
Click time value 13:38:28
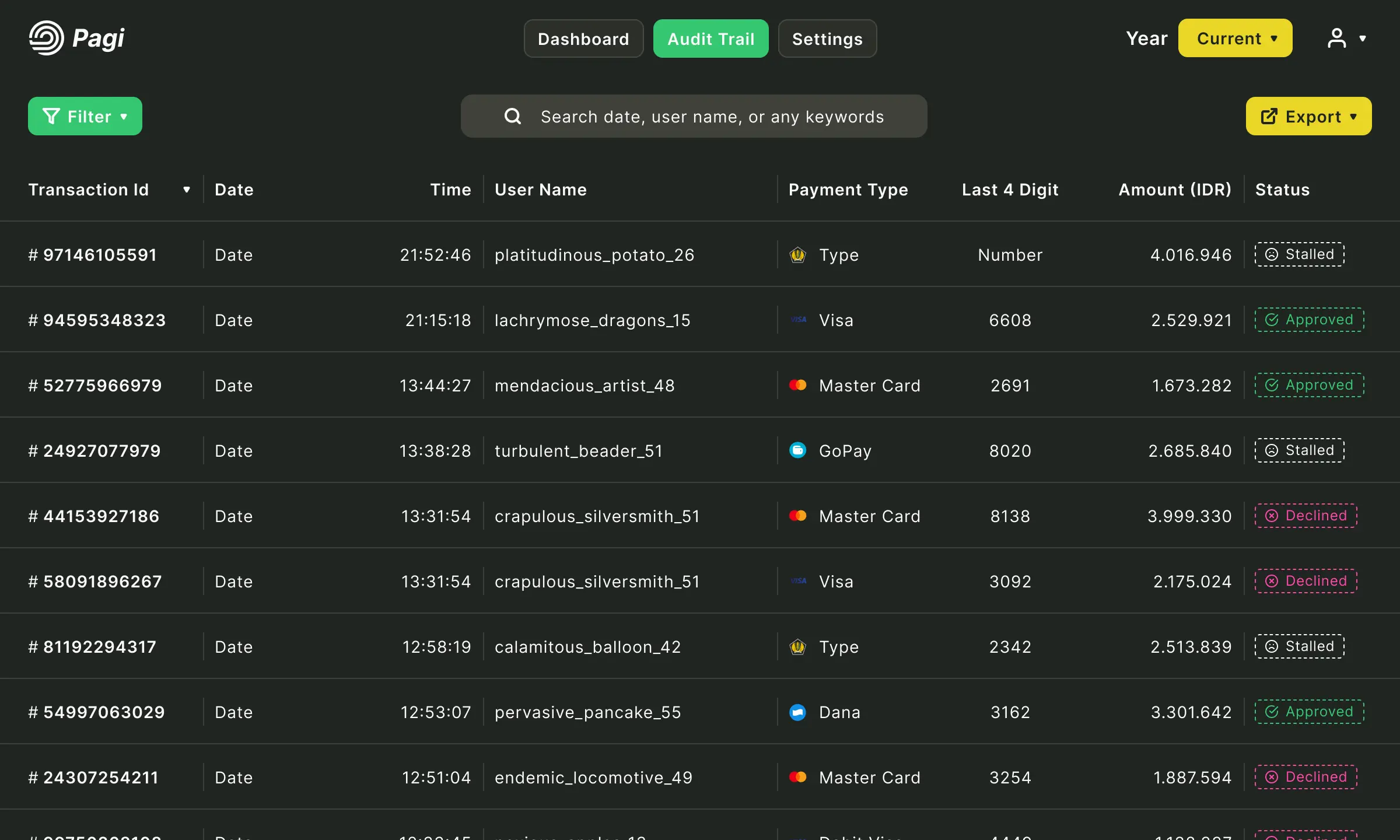click(x=435, y=451)
